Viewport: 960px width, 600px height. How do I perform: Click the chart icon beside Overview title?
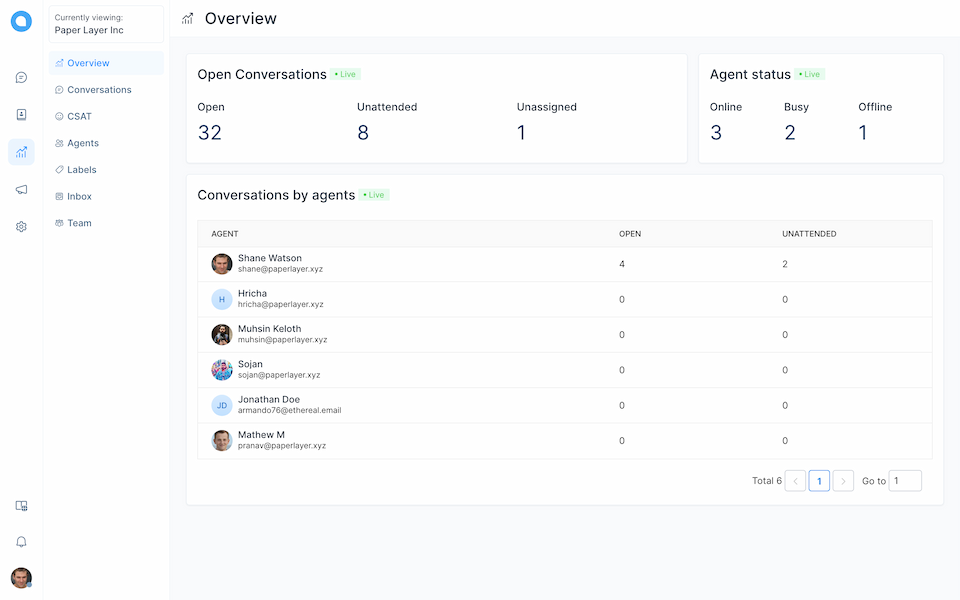[187, 19]
